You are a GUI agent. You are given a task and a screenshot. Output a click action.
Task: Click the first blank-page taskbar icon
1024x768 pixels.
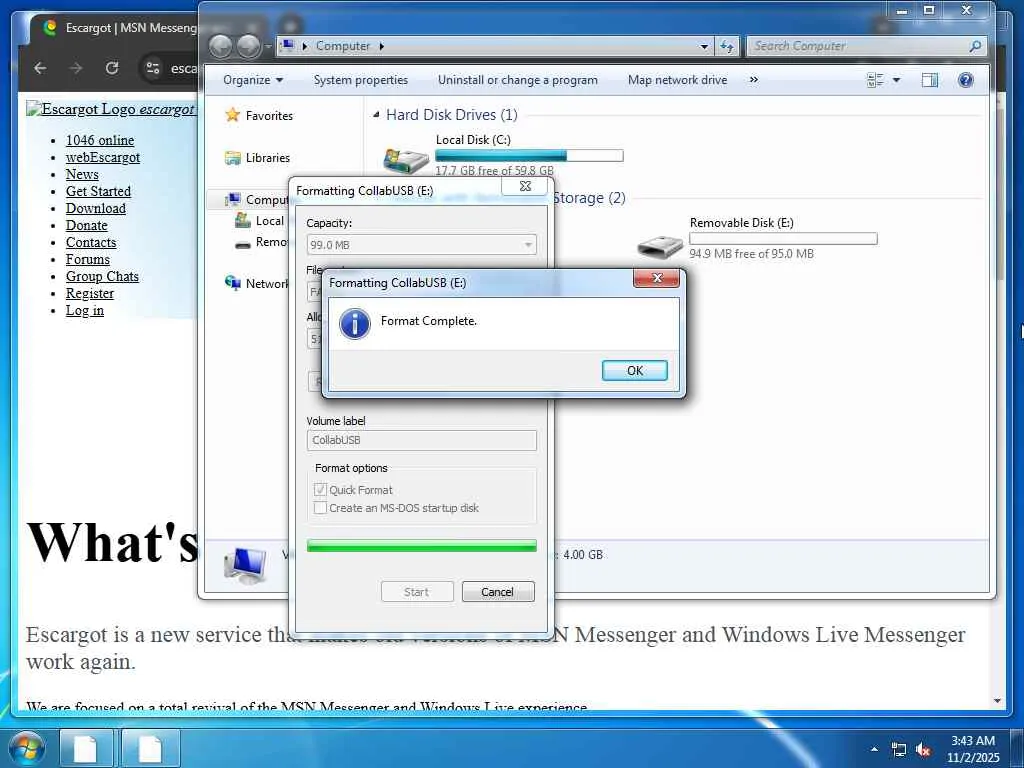pos(86,748)
